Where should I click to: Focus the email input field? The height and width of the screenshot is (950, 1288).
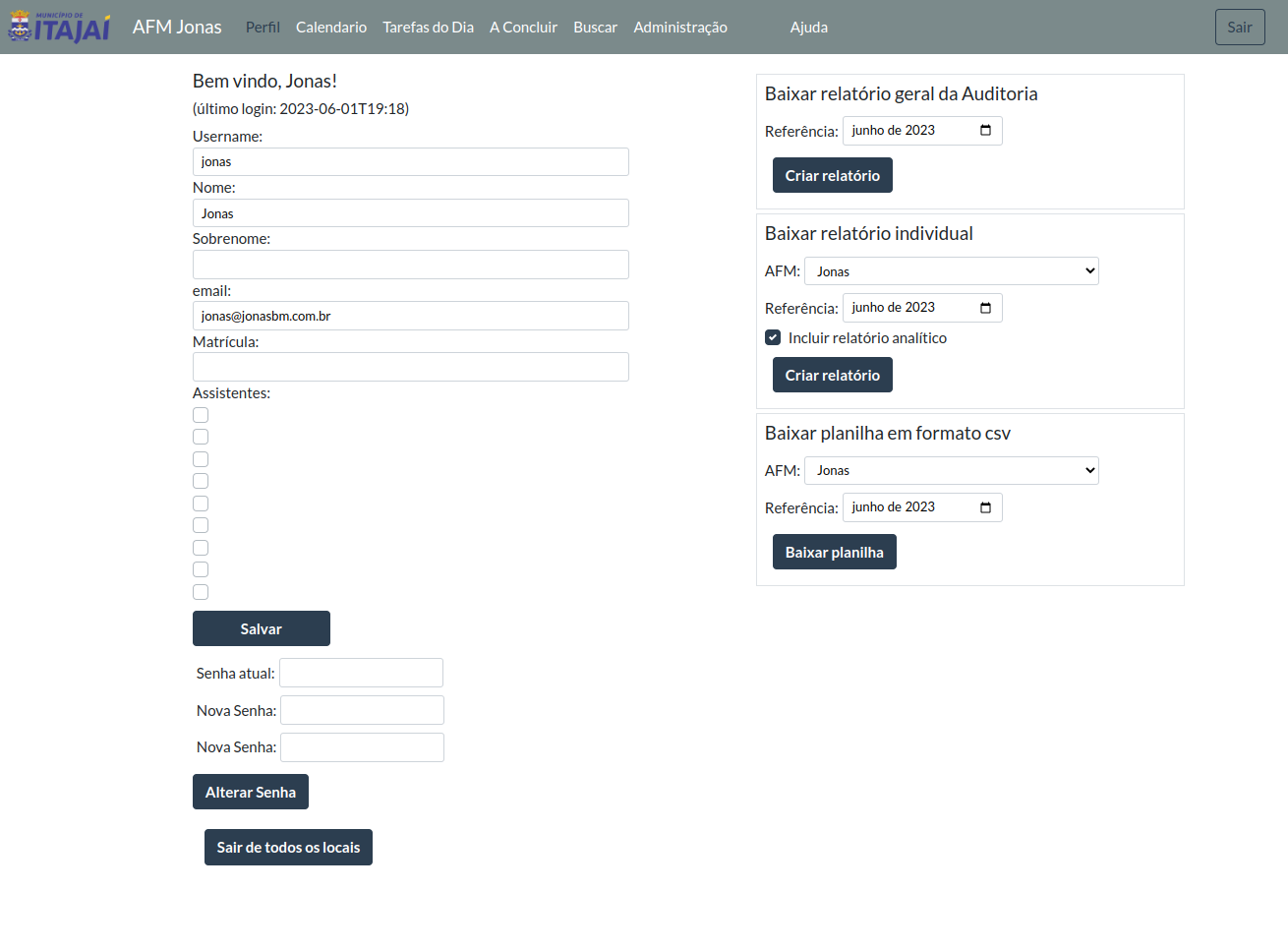click(411, 316)
